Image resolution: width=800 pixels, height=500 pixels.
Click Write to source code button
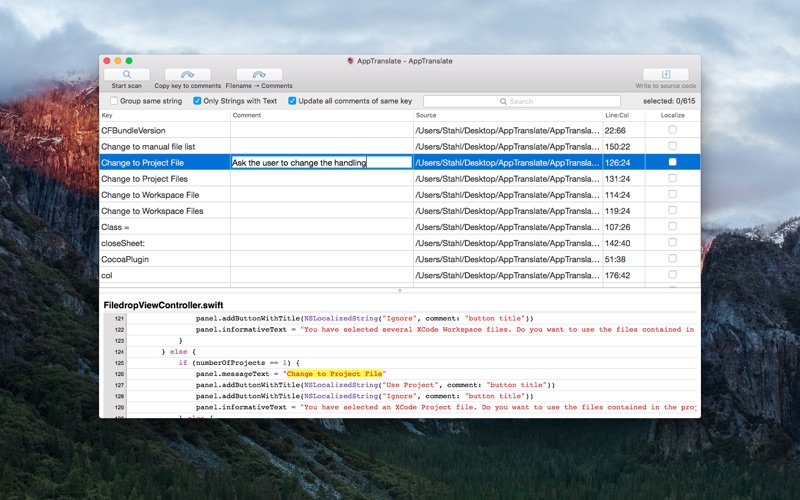point(665,74)
